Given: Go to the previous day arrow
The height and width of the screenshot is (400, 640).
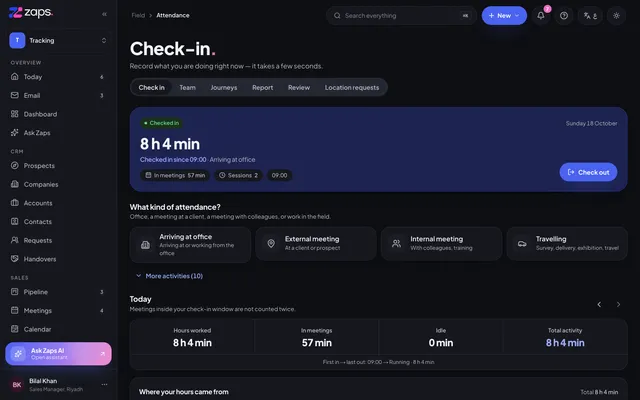Looking at the screenshot, I should coord(599,304).
